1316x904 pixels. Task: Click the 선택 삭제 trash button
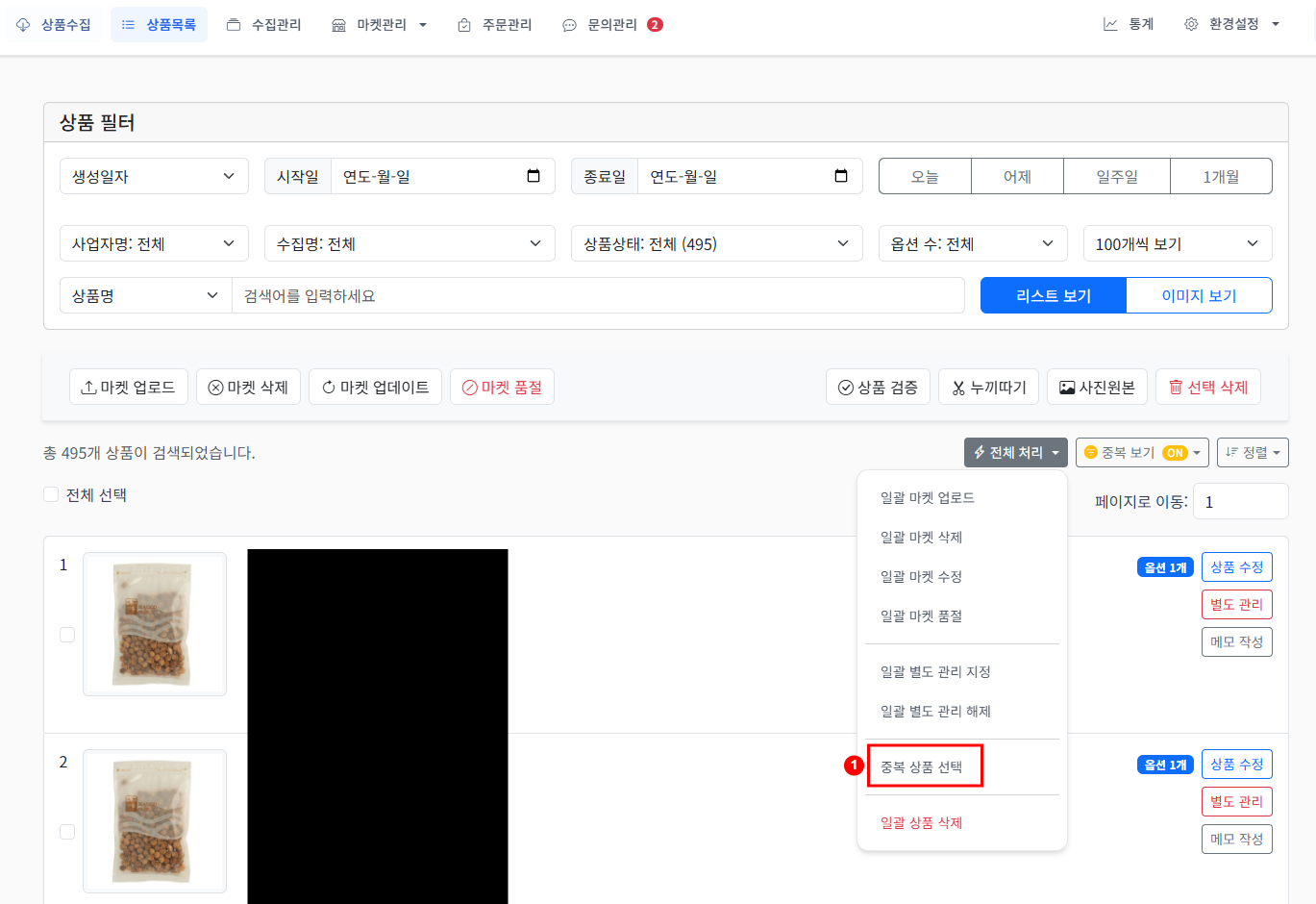[1208, 387]
